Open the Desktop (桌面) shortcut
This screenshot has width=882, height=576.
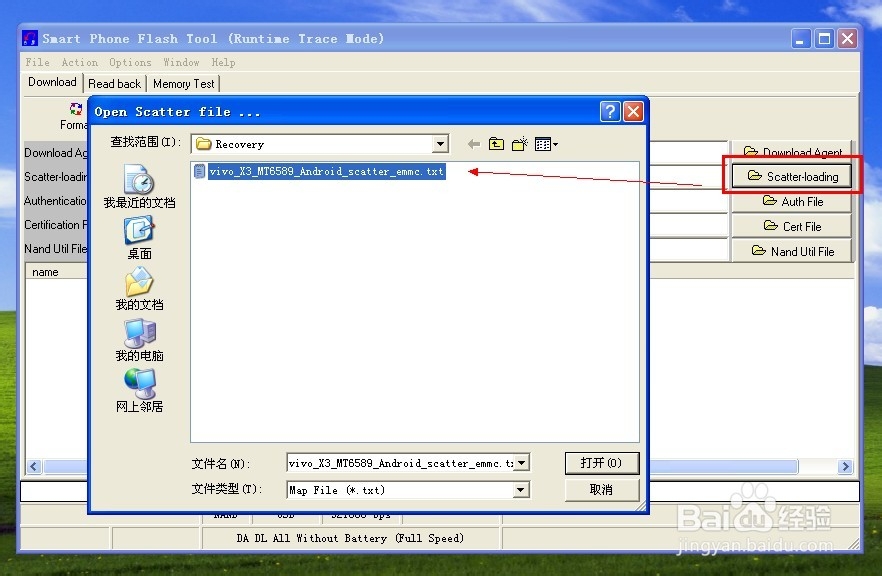click(140, 238)
